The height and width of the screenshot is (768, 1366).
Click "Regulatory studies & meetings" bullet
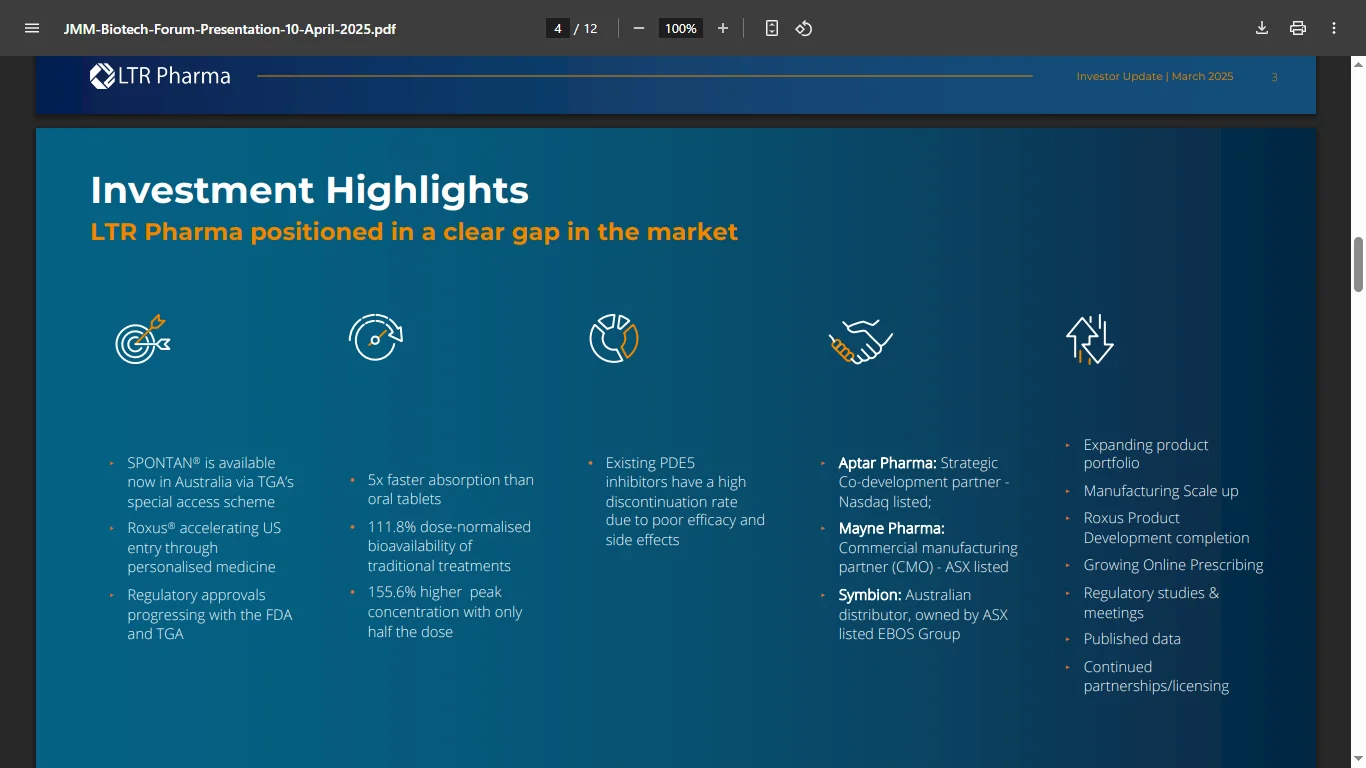tap(1151, 602)
